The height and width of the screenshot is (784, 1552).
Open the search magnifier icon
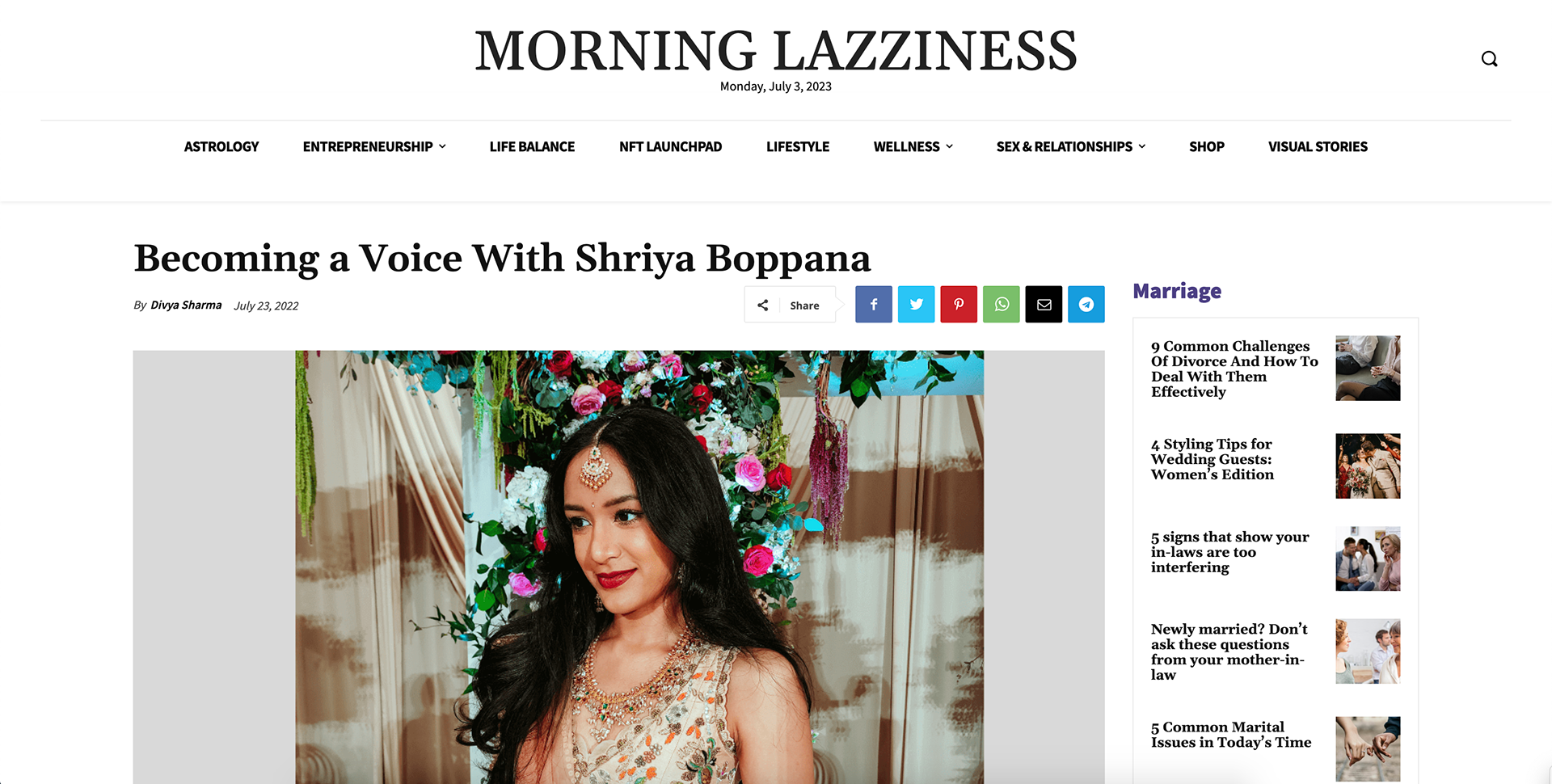pyautogui.click(x=1489, y=59)
